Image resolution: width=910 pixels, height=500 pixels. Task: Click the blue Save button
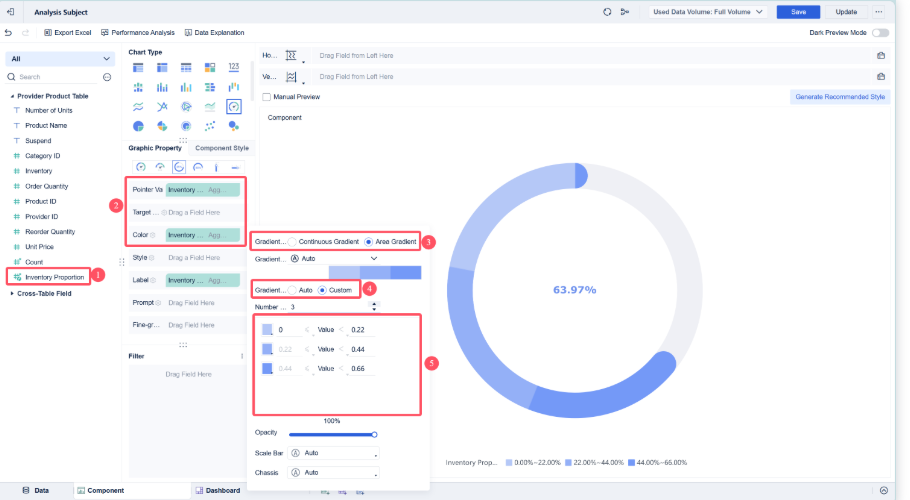[x=798, y=12]
